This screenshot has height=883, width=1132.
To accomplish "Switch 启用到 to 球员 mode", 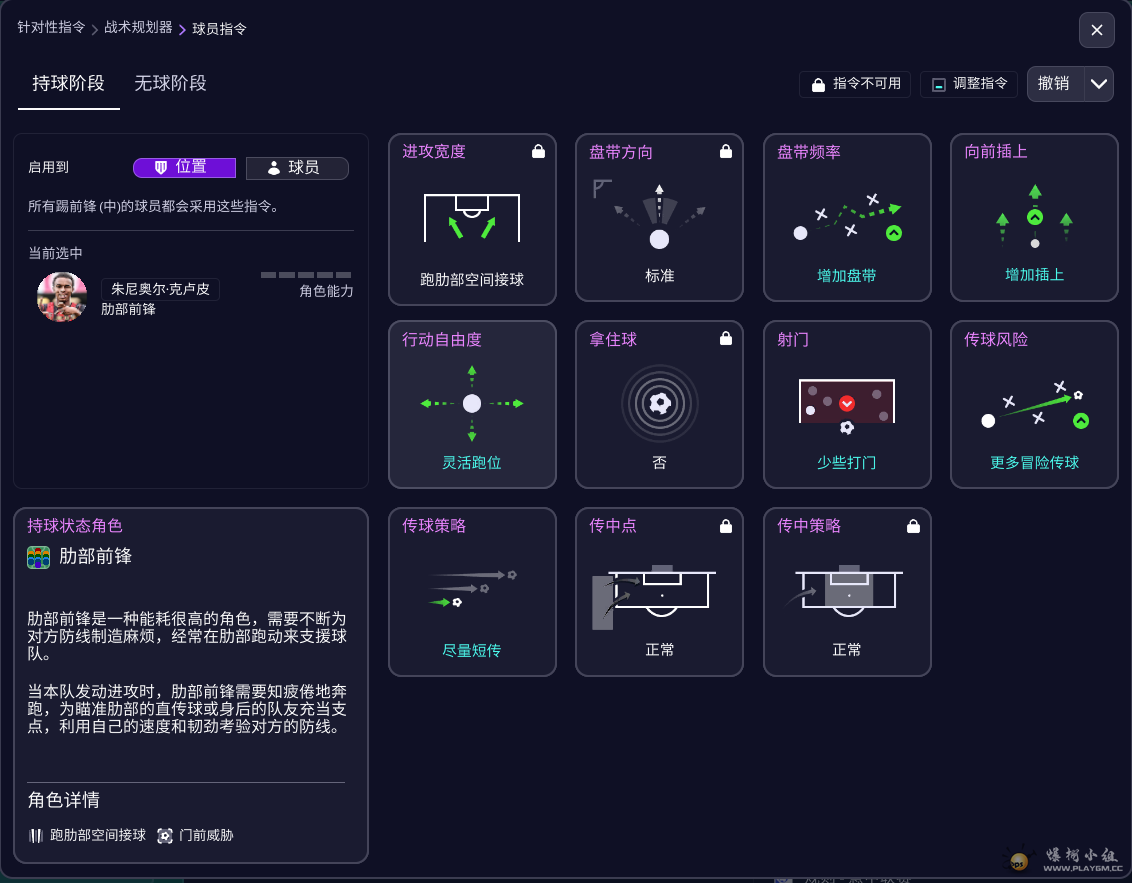I will 297,168.
